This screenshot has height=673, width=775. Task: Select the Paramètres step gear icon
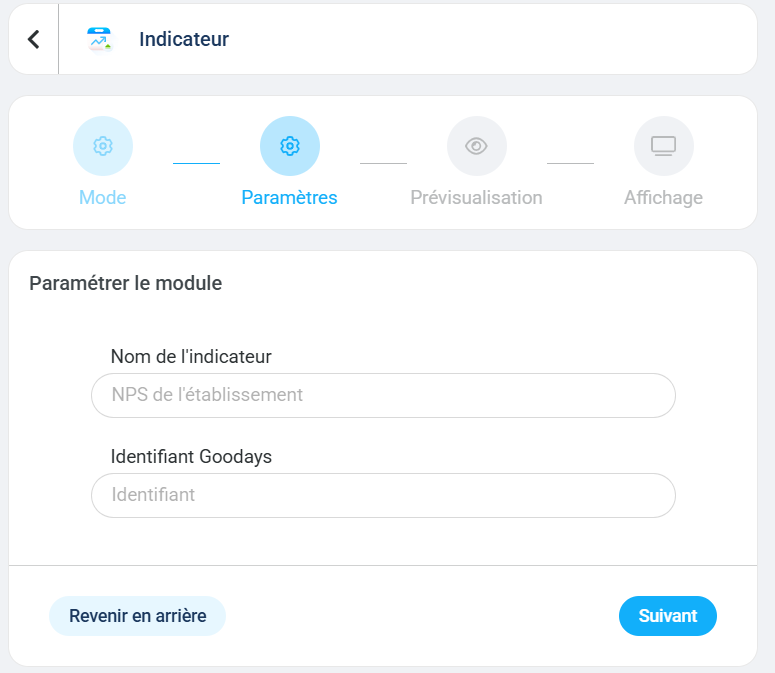pos(290,146)
